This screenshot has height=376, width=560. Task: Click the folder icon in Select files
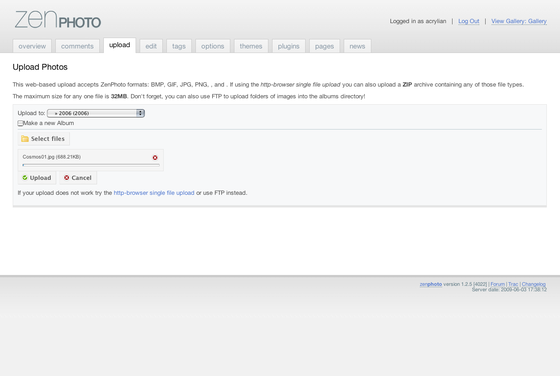pos(25,139)
